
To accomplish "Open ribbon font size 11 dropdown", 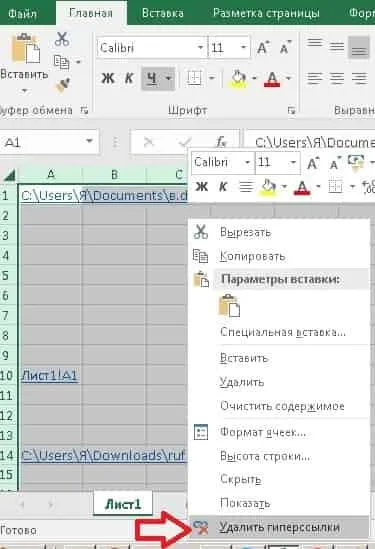I will [243, 47].
